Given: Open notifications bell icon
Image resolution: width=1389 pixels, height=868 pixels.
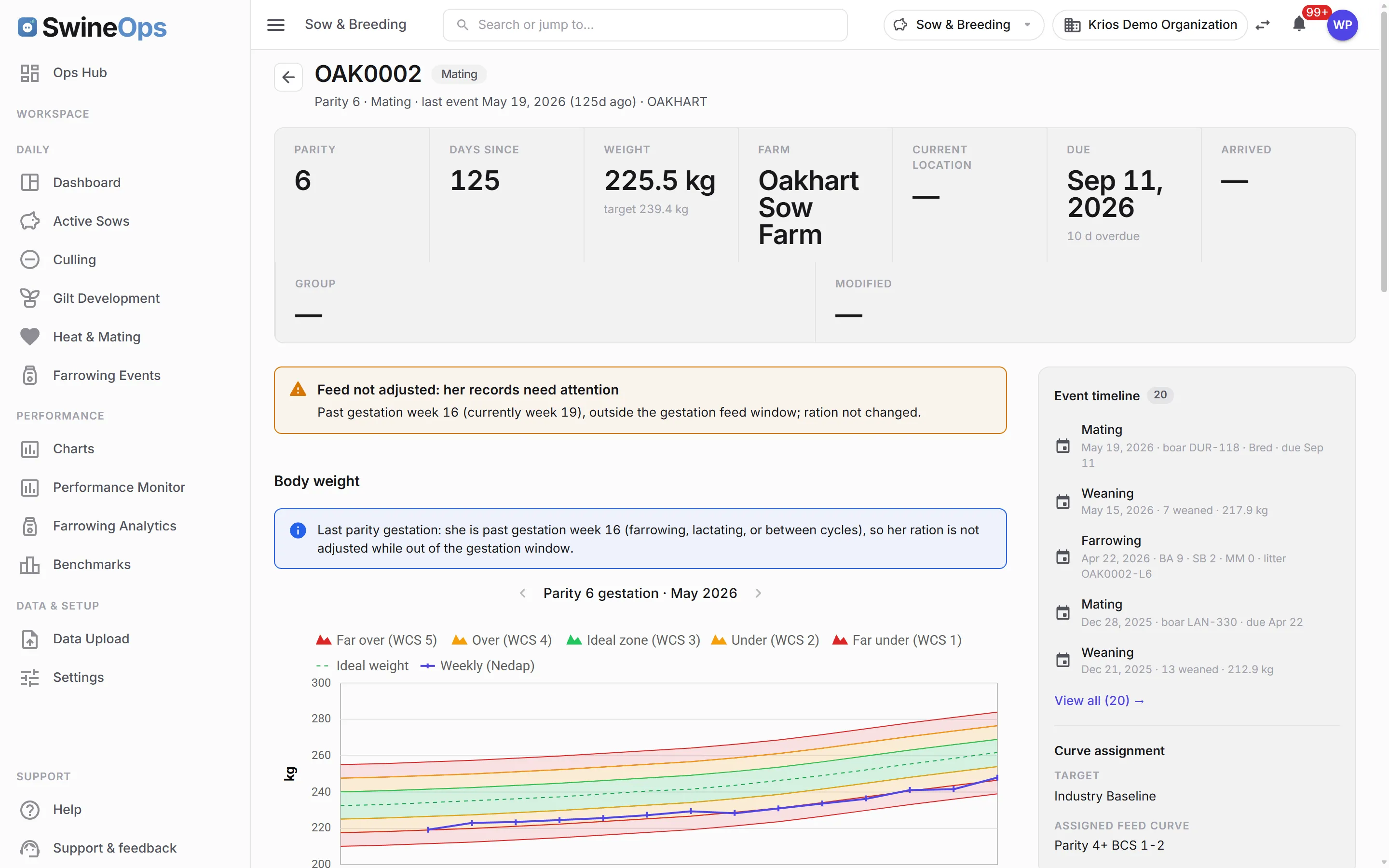Looking at the screenshot, I should (x=1299, y=24).
